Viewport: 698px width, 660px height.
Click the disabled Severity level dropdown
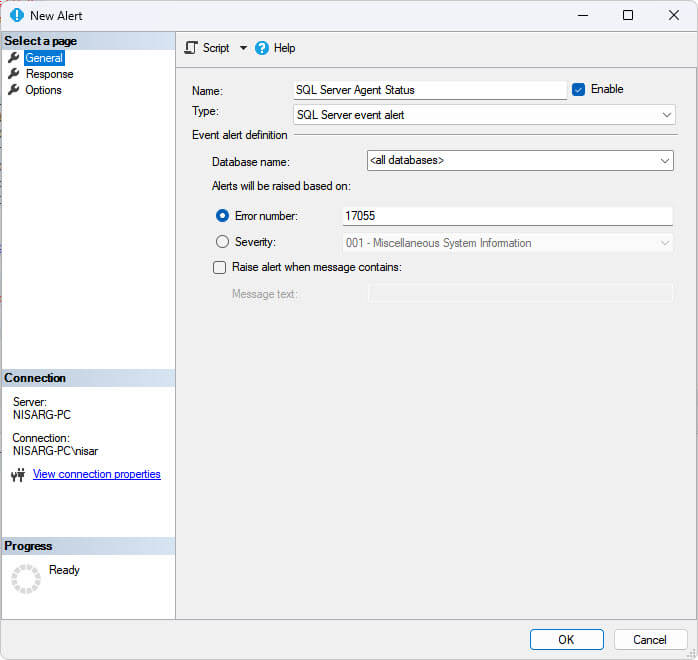pyautogui.click(x=508, y=243)
